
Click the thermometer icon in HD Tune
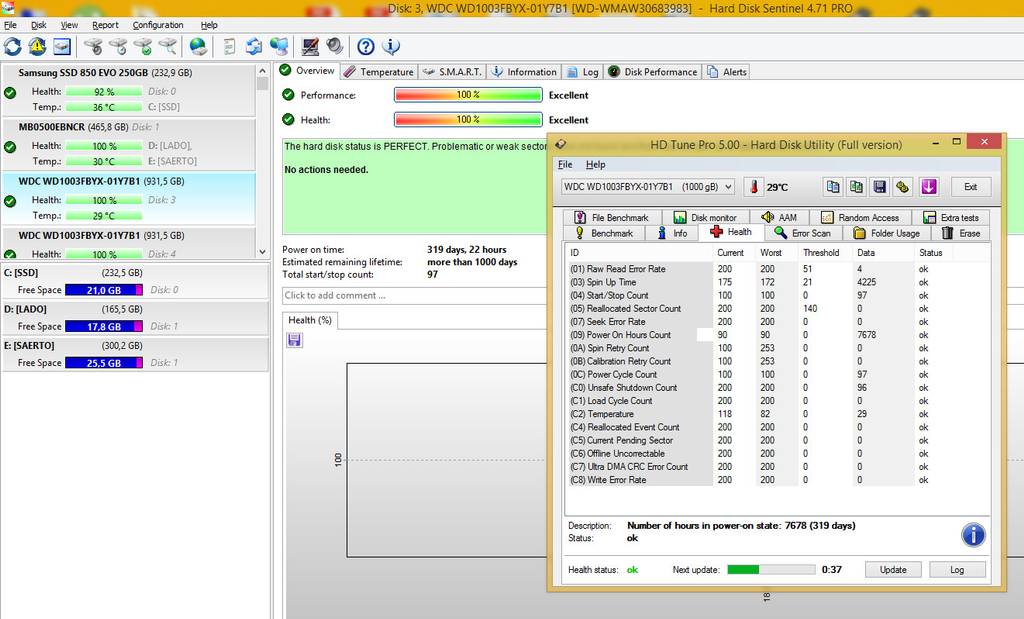tap(754, 187)
